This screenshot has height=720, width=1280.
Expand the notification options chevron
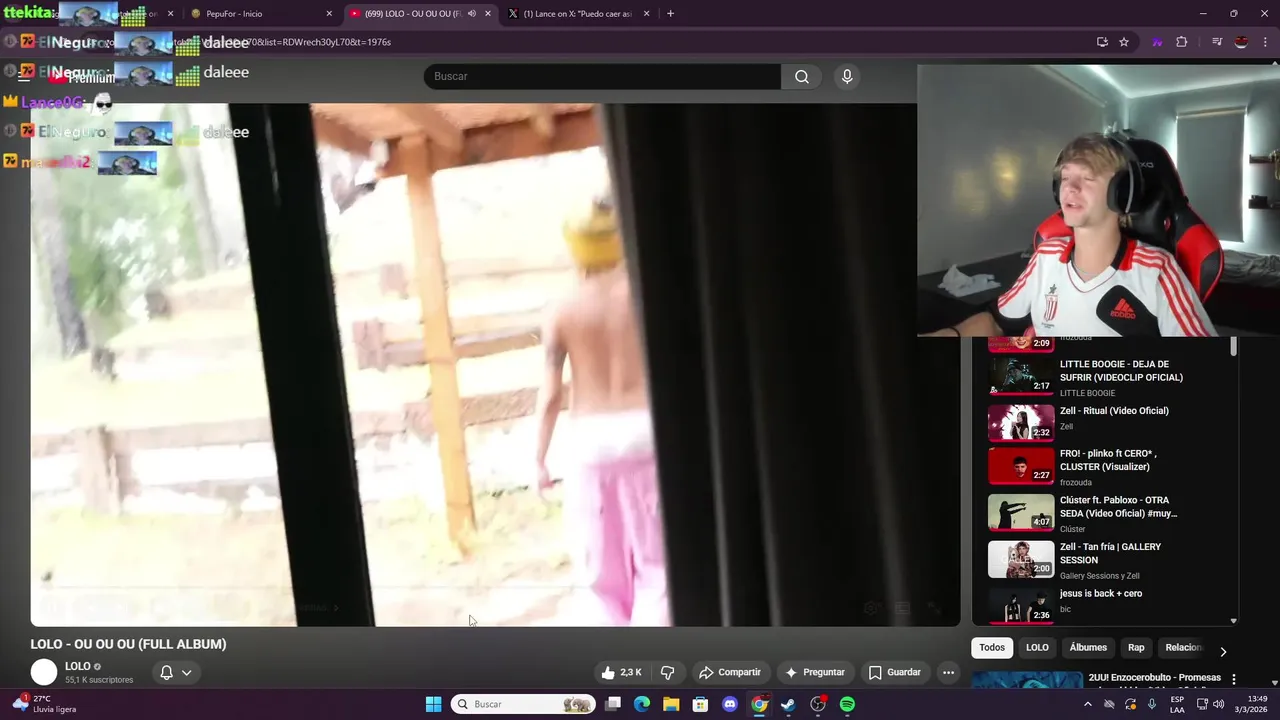coord(186,672)
